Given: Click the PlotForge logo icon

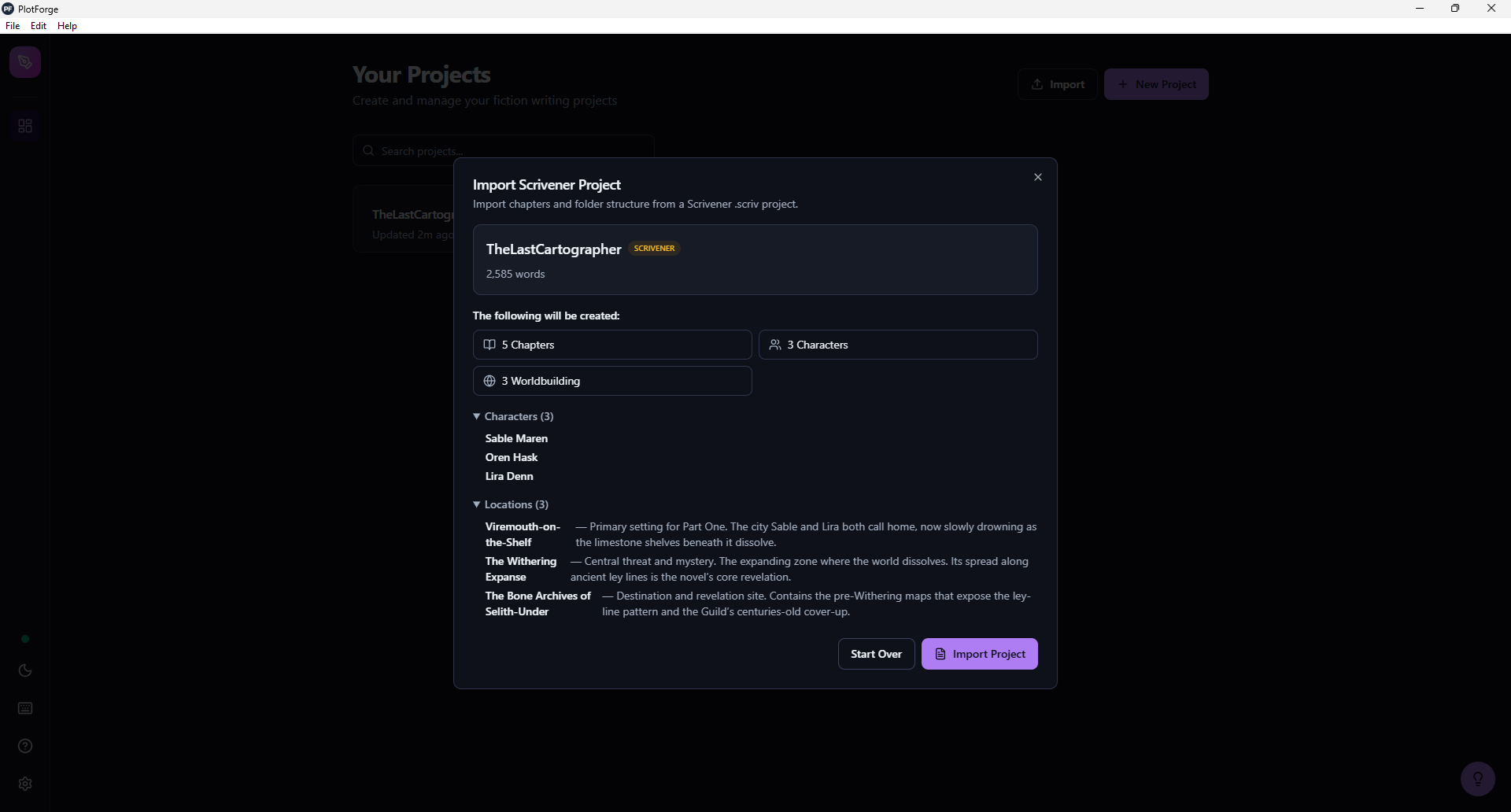Looking at the screenshot, I should (x=24, y=61).
